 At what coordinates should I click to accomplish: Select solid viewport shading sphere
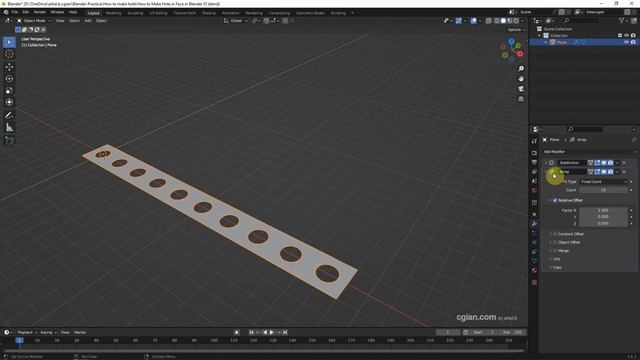(x=503, y=20)
